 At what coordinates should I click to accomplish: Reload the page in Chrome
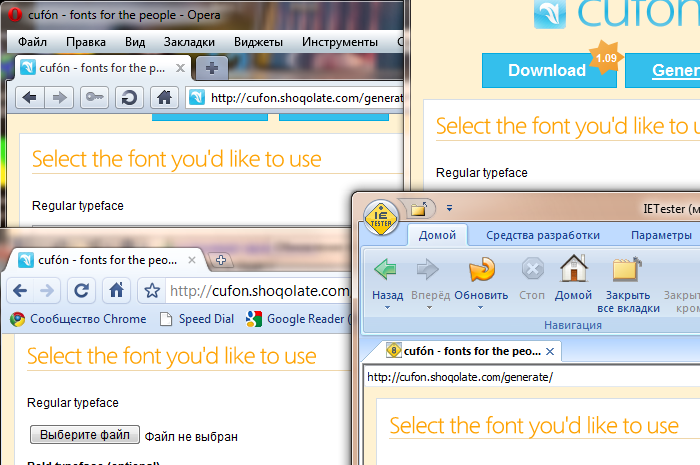tap(81, 291)
